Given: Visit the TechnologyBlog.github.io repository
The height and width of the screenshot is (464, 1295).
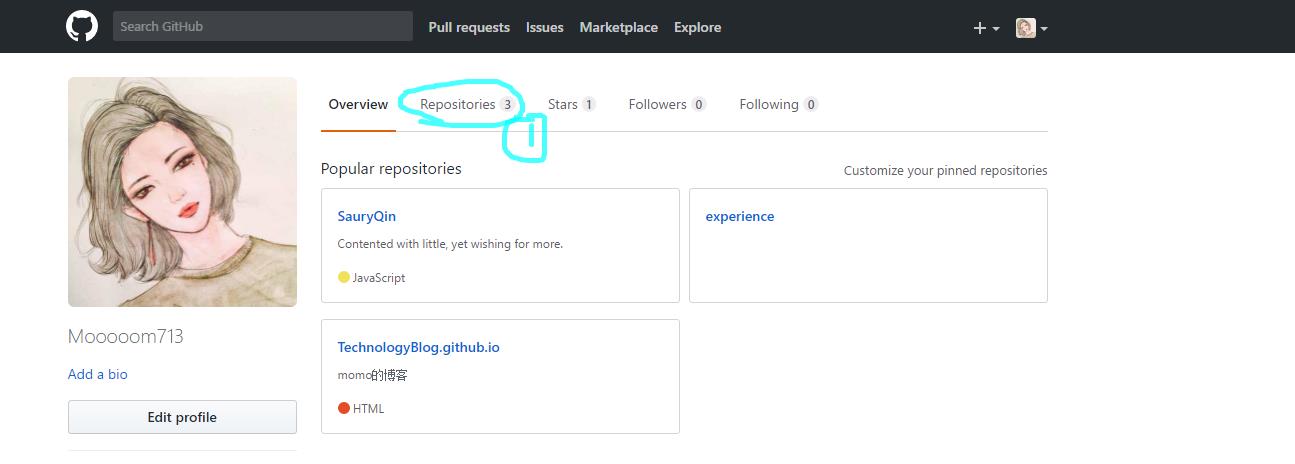Looking at the screenshot, I should 418,347.
